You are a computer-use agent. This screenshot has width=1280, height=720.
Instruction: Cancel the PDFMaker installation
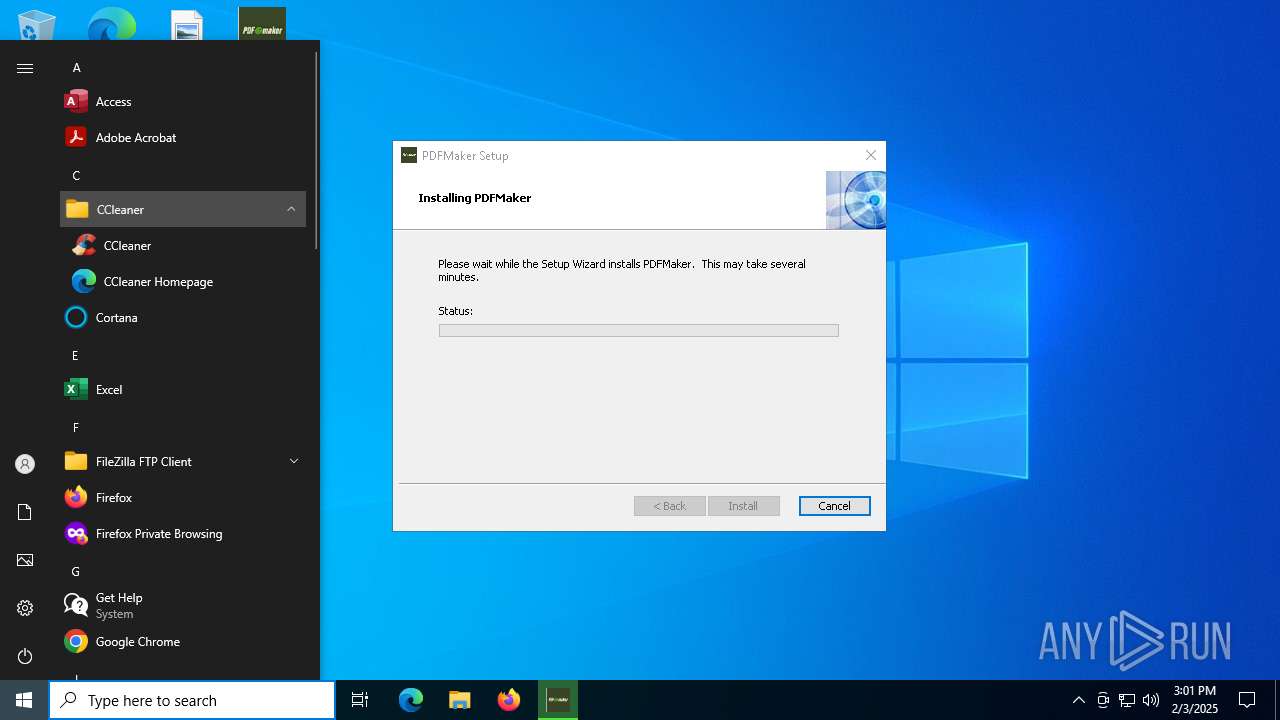click(x=834, y=506)
